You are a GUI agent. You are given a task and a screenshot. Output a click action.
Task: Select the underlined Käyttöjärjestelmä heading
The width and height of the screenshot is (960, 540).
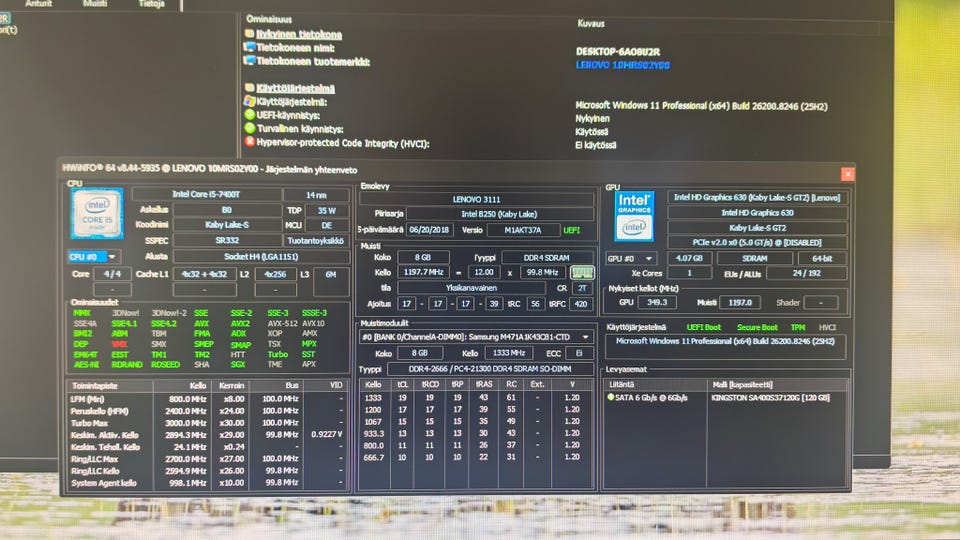pyautogui.click(x=295, y=88)
